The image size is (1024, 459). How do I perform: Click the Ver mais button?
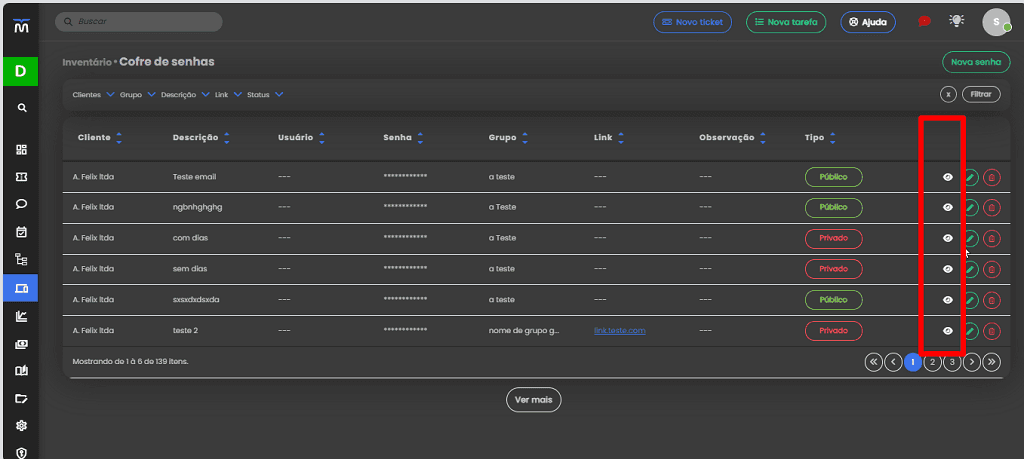(534, 400)
